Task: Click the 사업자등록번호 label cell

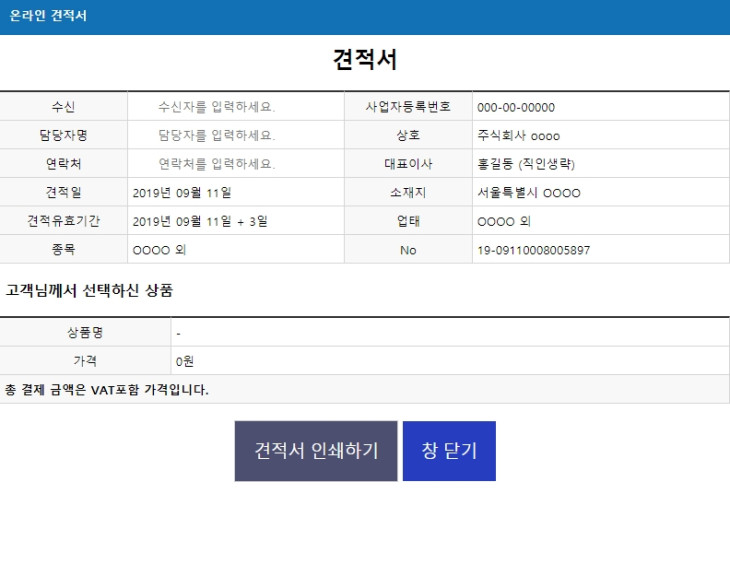Action: [408, 107]
